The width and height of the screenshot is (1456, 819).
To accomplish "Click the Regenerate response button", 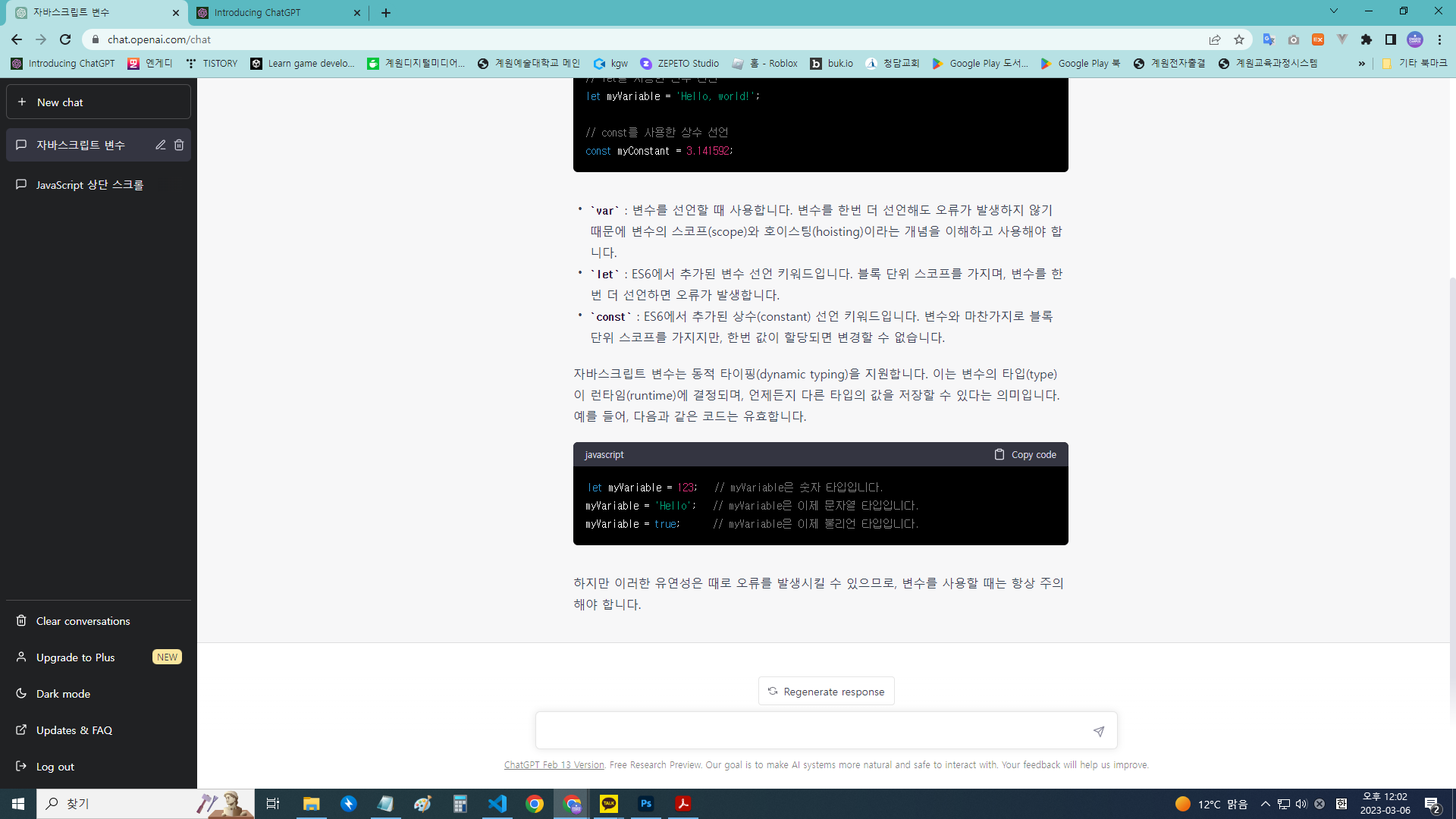I will (826, 691).
